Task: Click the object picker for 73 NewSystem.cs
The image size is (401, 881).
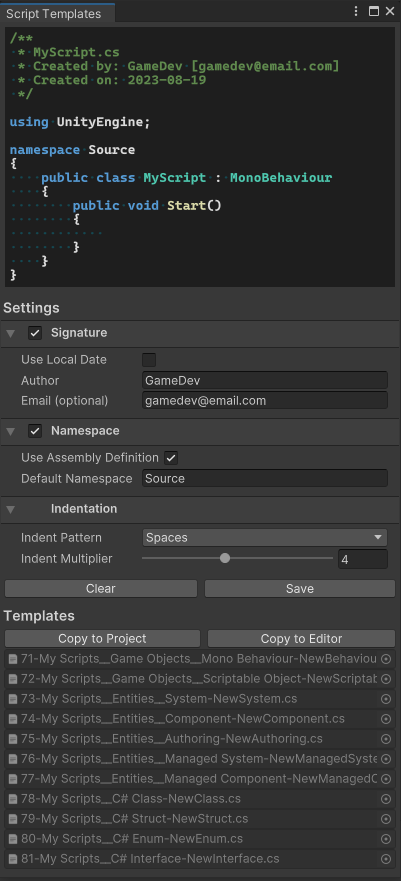Action: (x=386, y=699)
